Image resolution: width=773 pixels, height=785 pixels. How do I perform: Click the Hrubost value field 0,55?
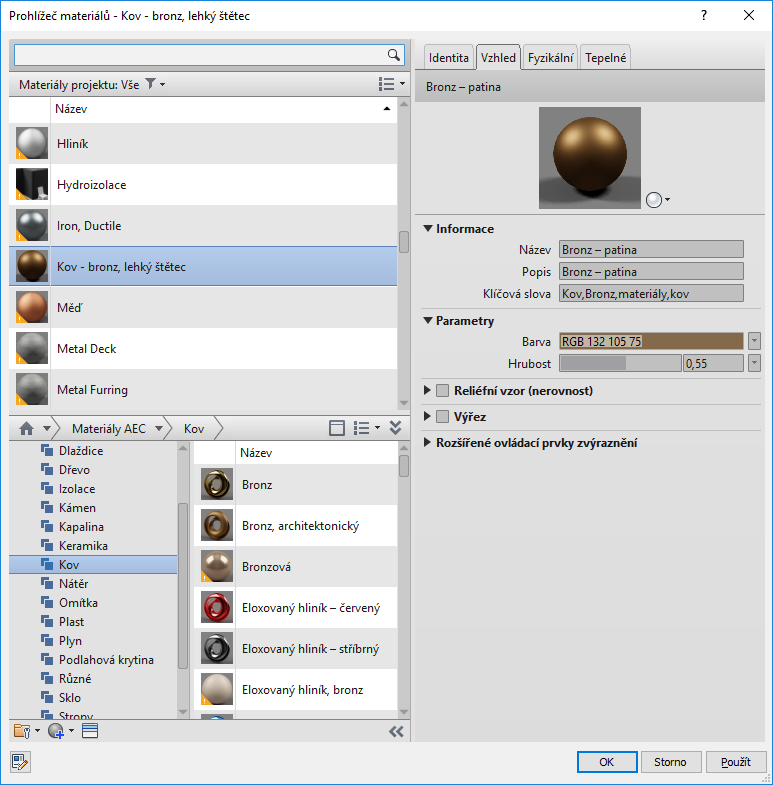pos(713,363)
